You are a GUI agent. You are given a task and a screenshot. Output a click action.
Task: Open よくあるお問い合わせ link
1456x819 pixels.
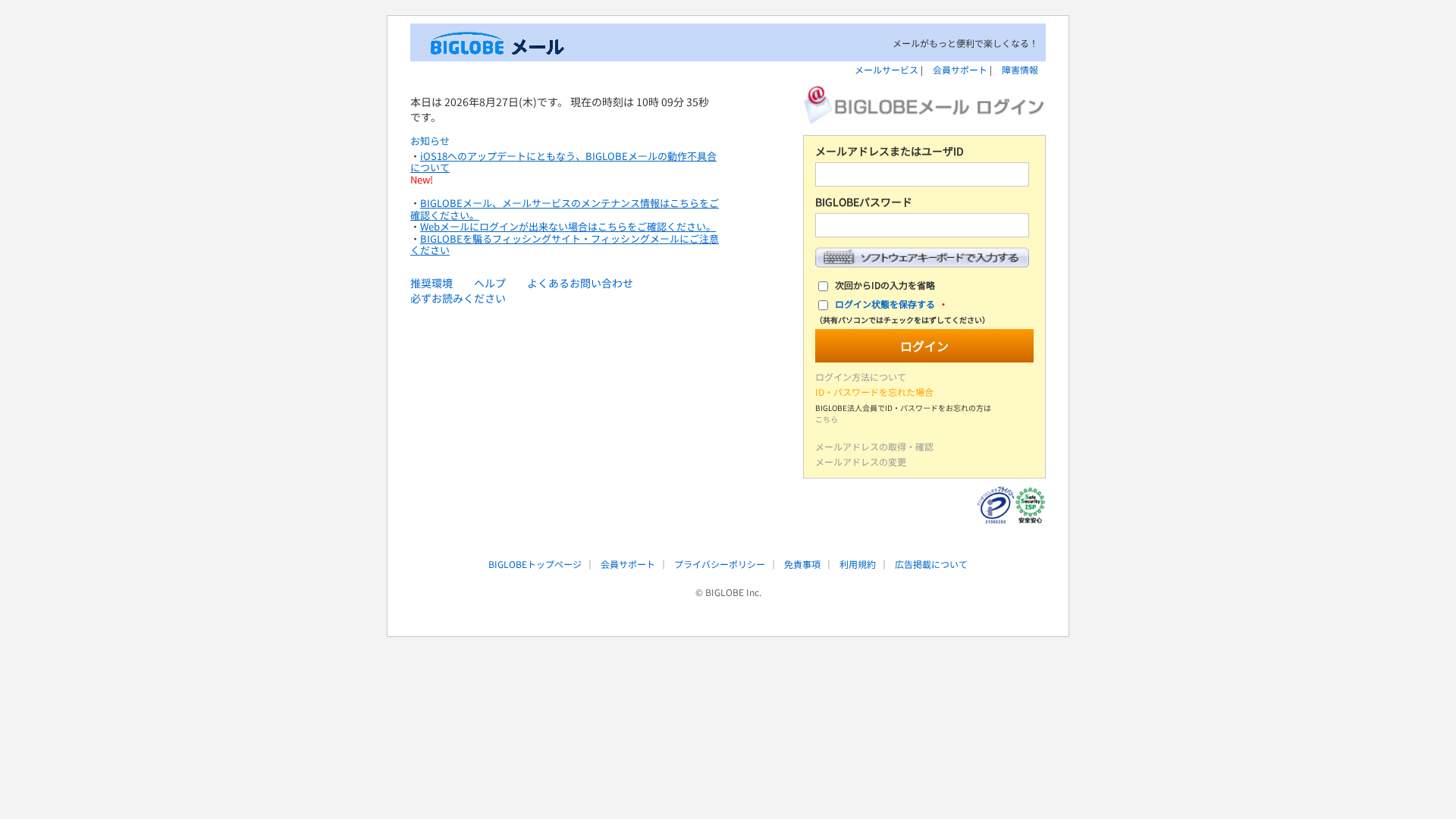(580, 283)
